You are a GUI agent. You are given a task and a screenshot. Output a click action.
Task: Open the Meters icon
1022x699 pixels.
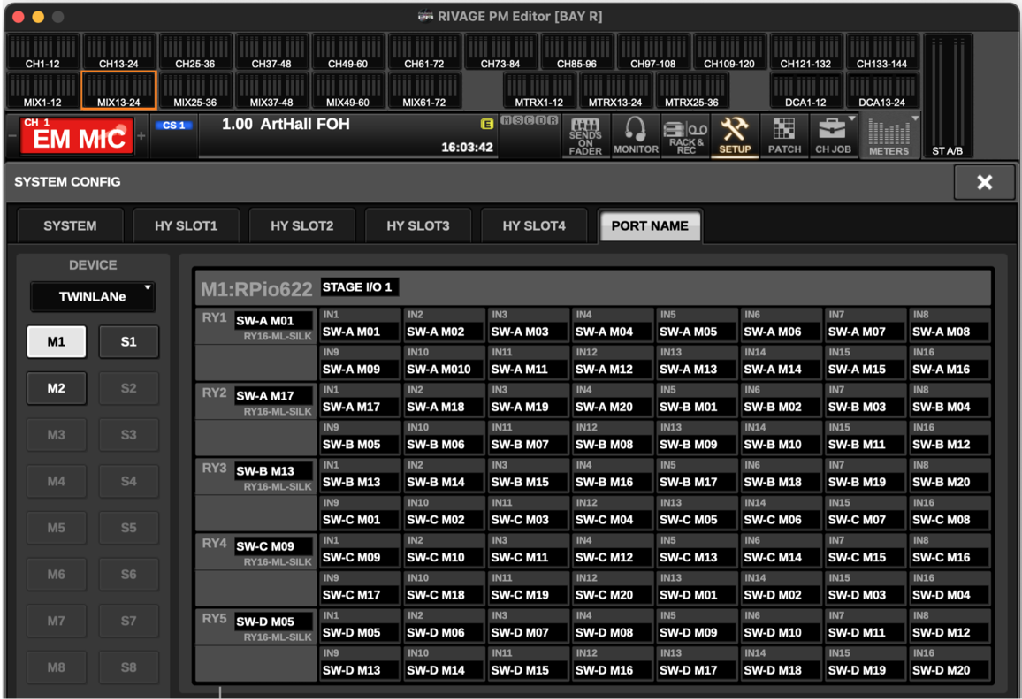click(x=888, y=136)
